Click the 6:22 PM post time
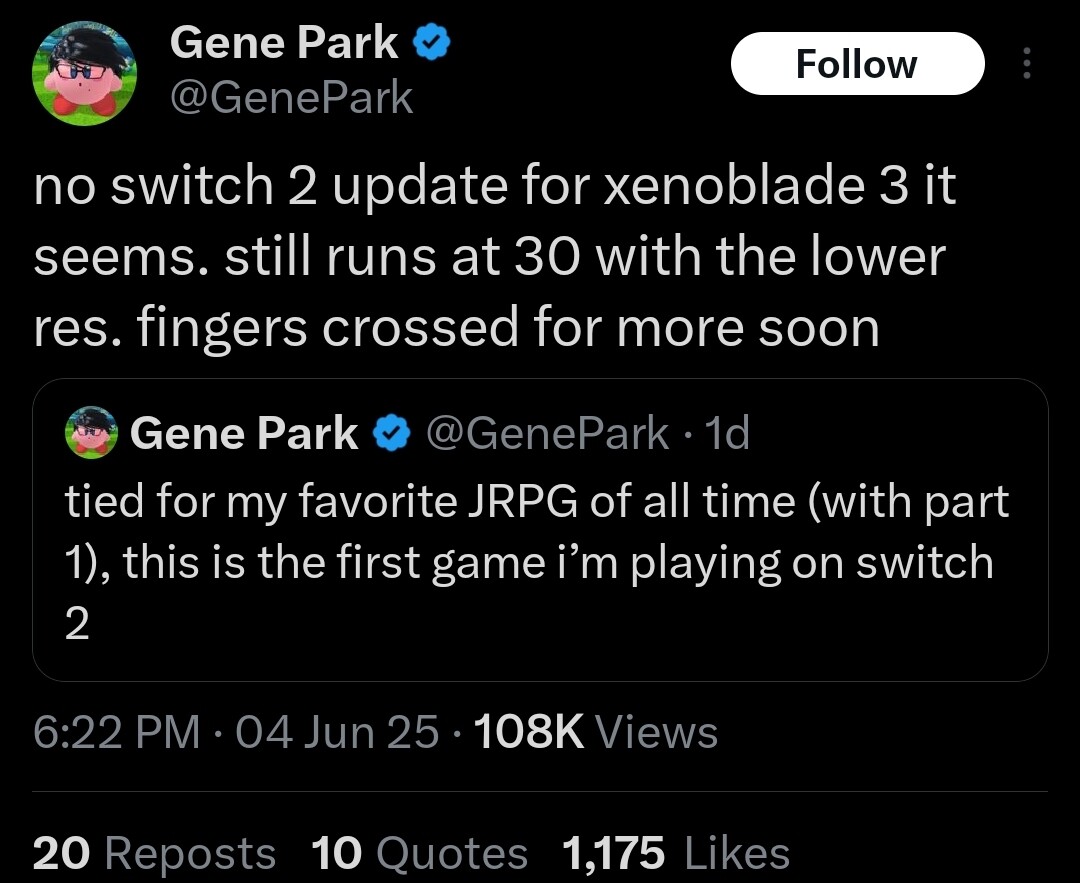The height and width of the screenshot is (883, 1080). click(x=116, y=732)
